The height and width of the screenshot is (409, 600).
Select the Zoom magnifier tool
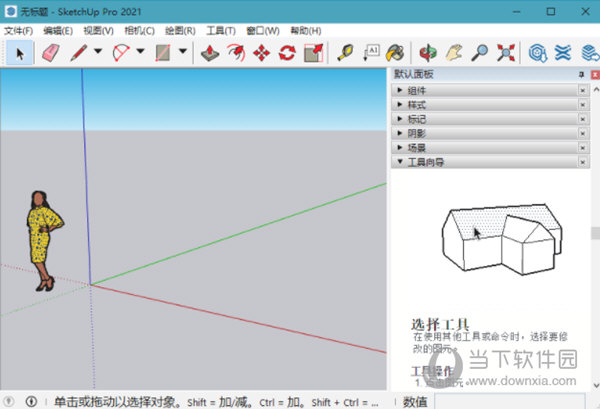click(x=479, y=53)
